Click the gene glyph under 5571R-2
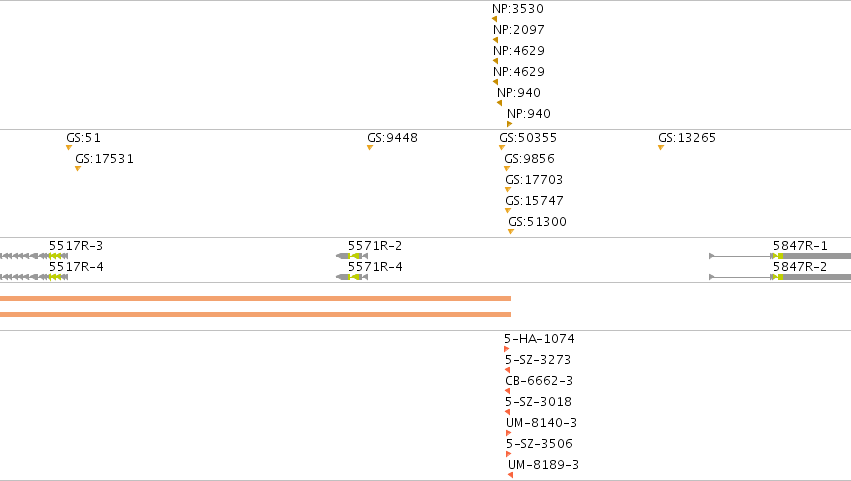Screen dimensions: 851x481 pyautogui.click(x=352, y=256)
